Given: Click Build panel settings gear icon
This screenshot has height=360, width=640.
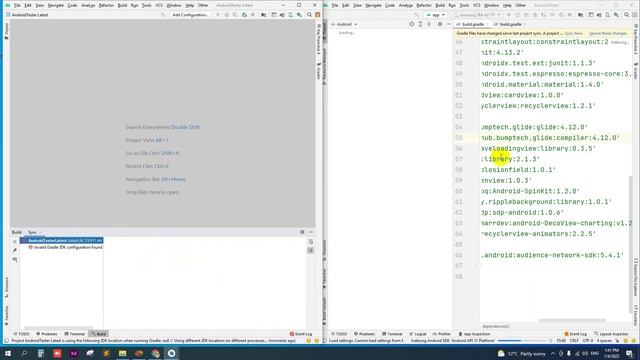Looking at the screenshot, I should (302, 232).
